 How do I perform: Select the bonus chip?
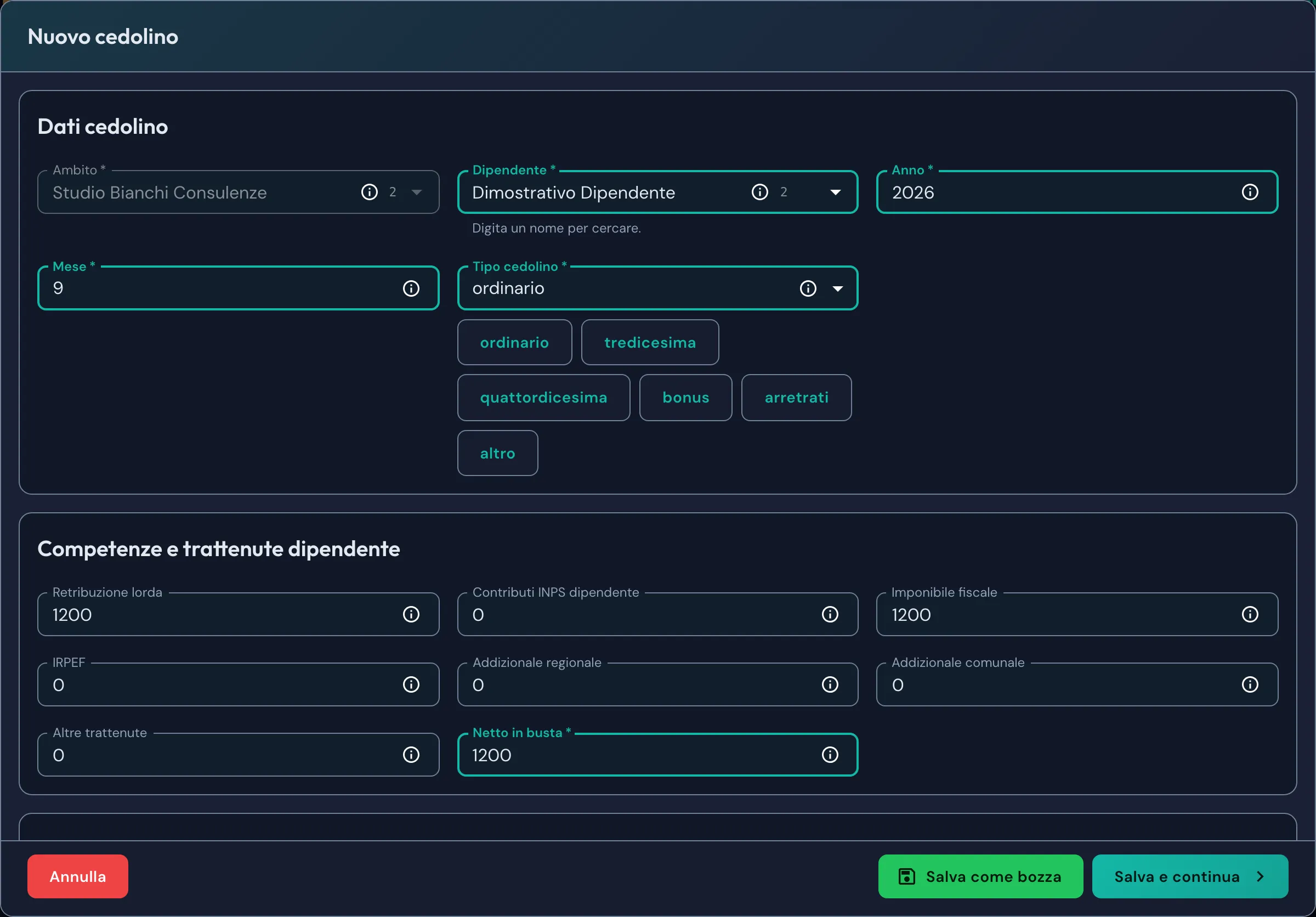pyautogui.click(x=685, y=398)
